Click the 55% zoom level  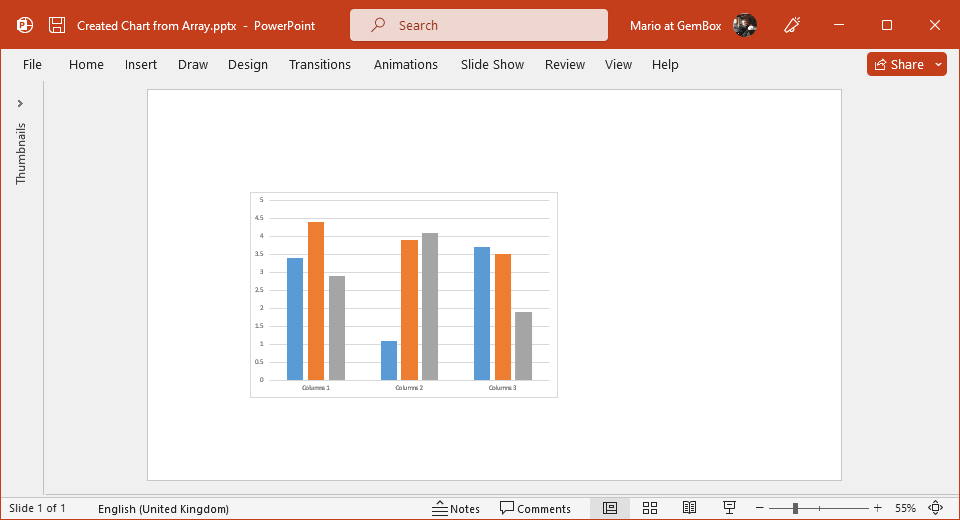(905, 508)
